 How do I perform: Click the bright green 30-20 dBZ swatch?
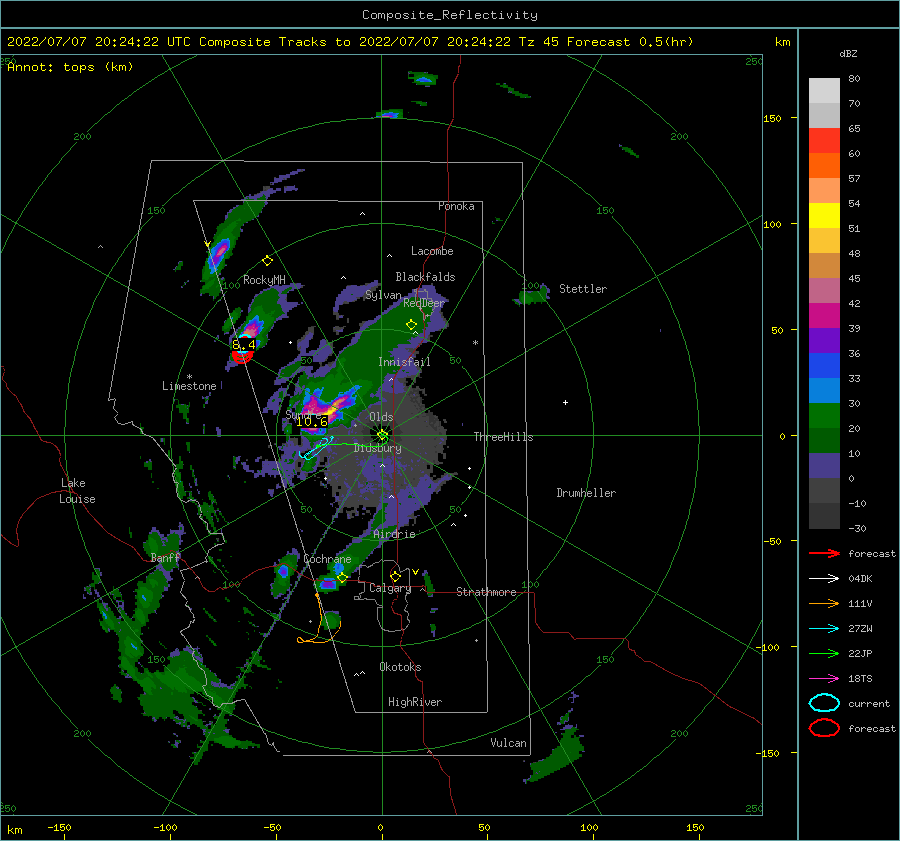tap(824, 416)
